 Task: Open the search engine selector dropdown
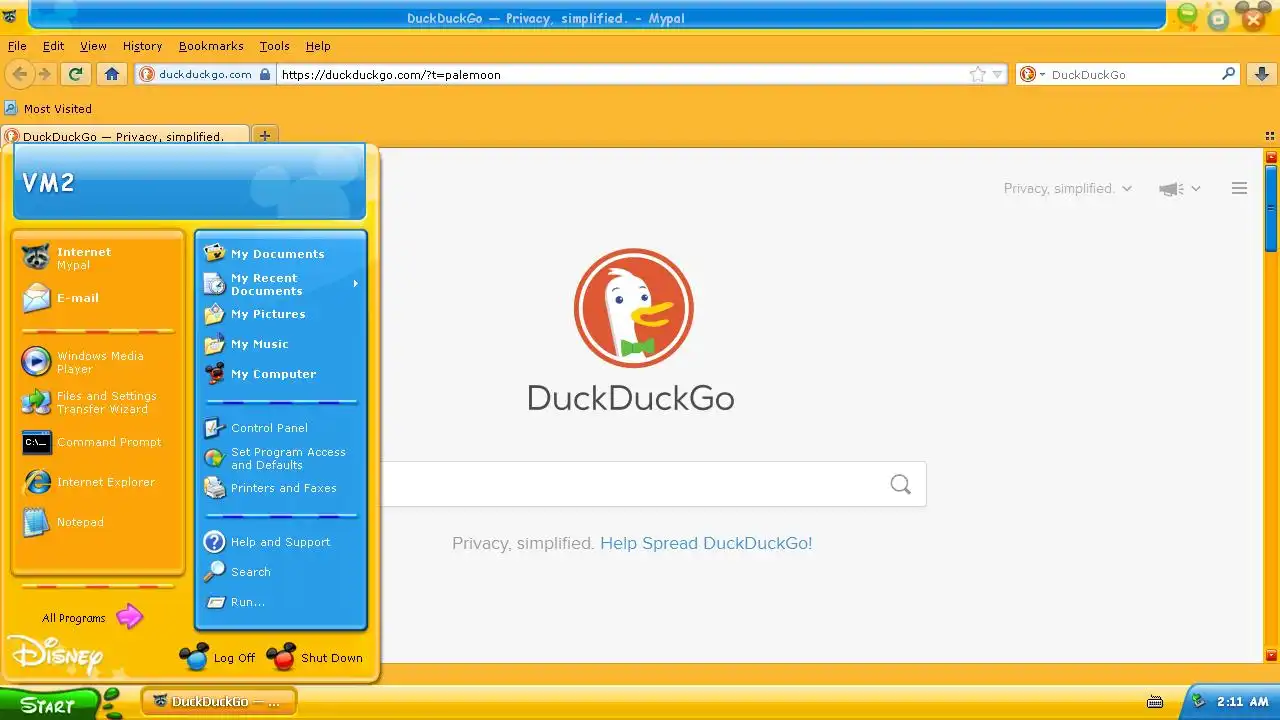[1032, 74]
